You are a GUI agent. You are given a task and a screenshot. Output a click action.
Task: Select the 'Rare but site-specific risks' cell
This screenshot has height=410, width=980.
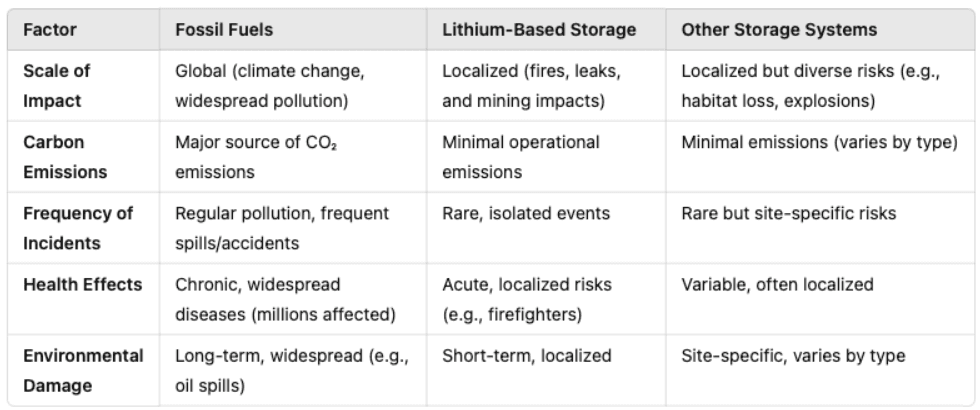pos(788,213)
